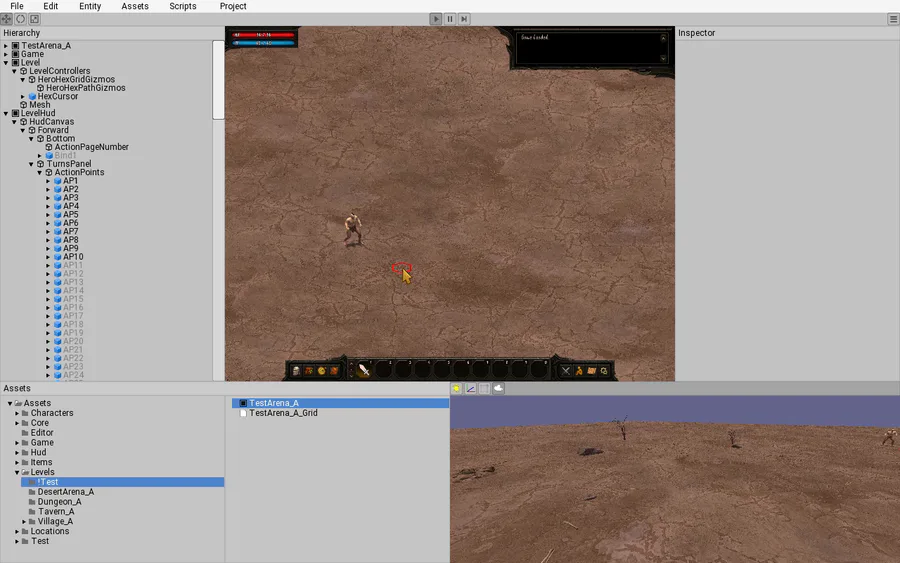
Task: Collapse the HudCanvas node
Action: coord(14,122)
